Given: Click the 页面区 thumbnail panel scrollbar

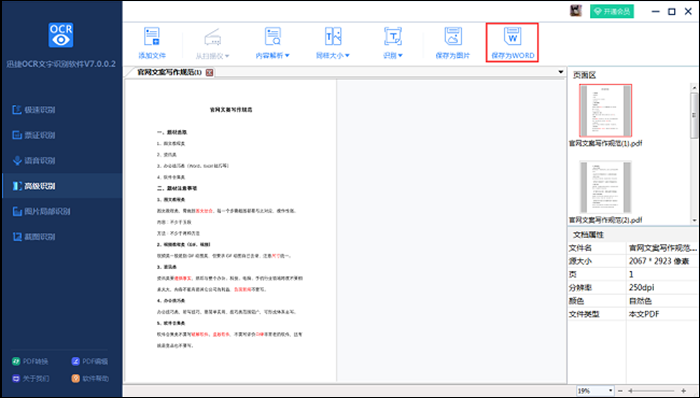Looking at the screenshot, I should click(x=694, y=117).
